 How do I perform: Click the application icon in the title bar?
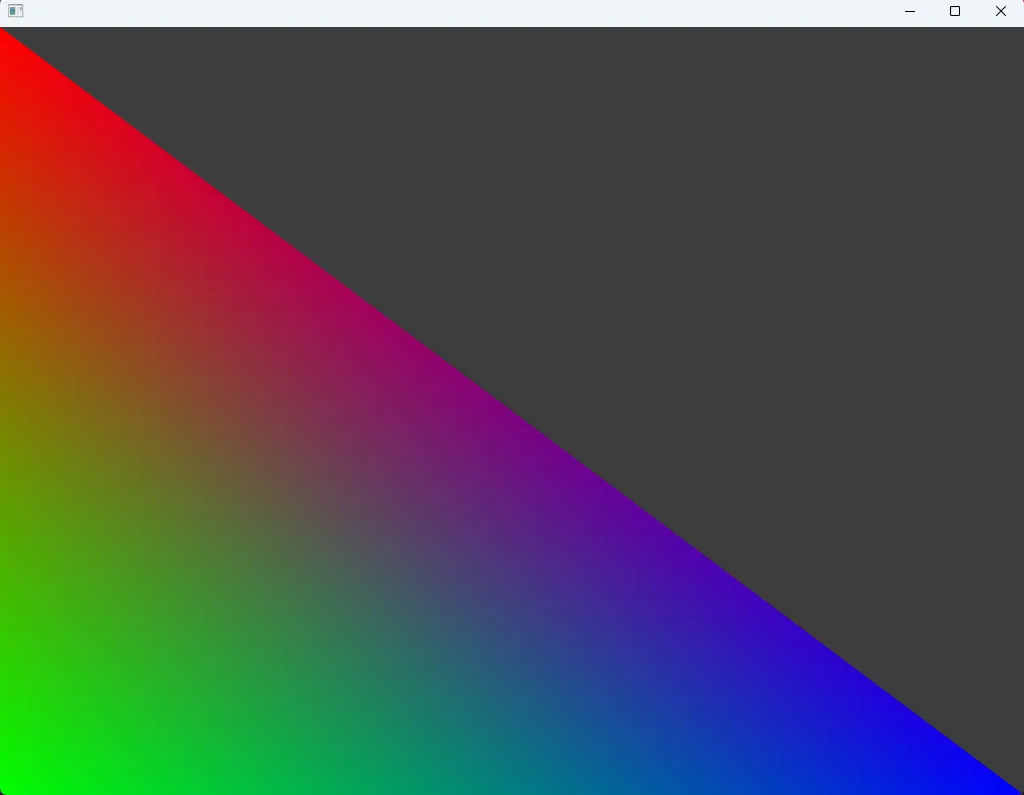[x=15, y=11]
